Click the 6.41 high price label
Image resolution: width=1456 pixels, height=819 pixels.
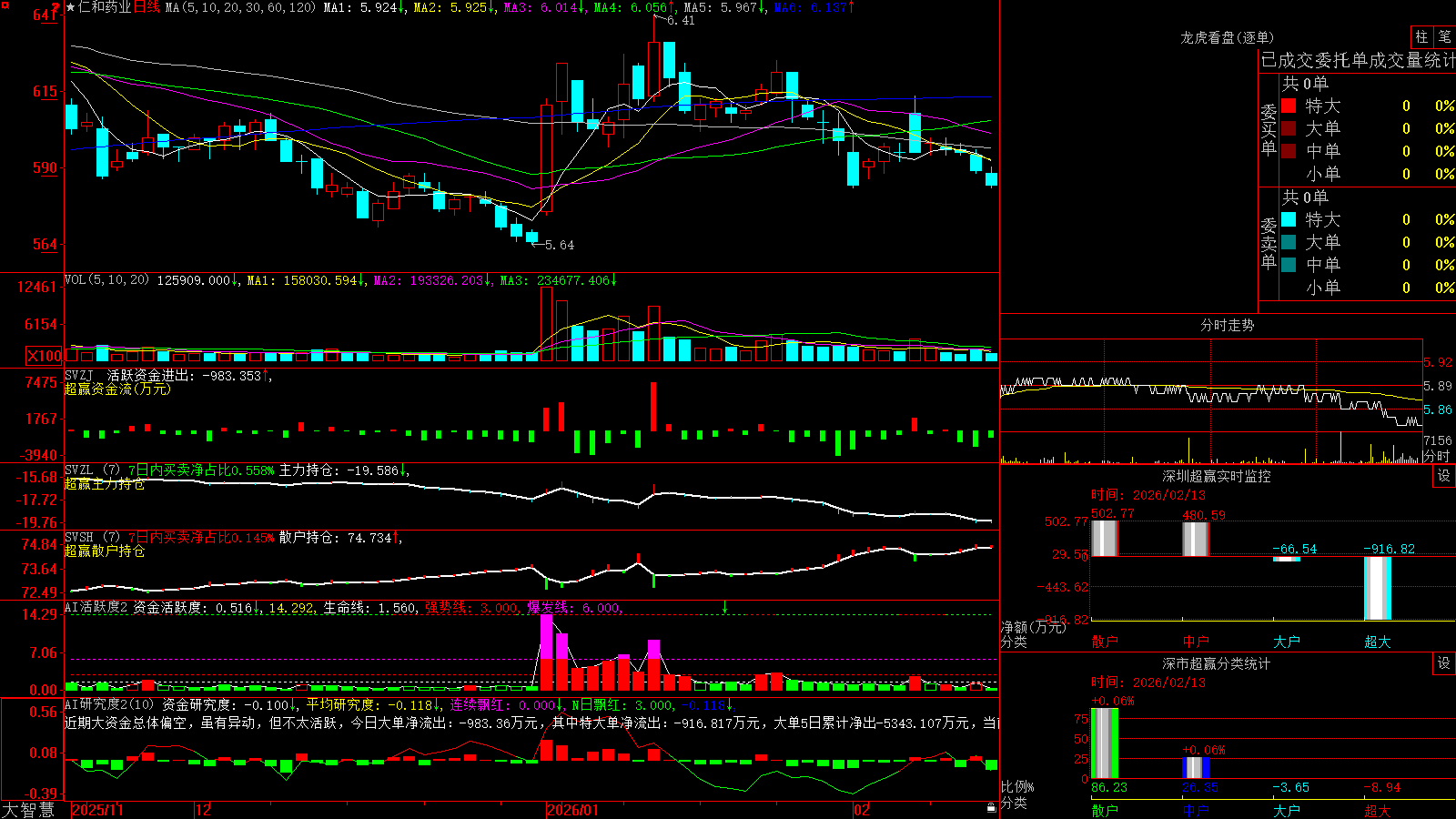(x=681, y=20)
